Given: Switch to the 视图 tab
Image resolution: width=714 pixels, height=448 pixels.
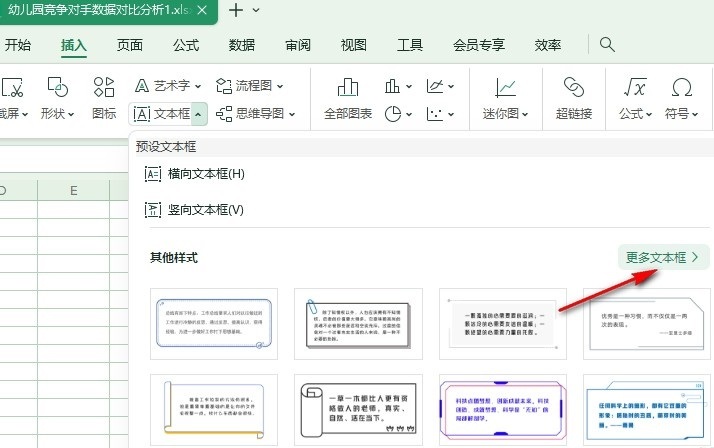Looking at the screenshot, I should coord(354,45).
